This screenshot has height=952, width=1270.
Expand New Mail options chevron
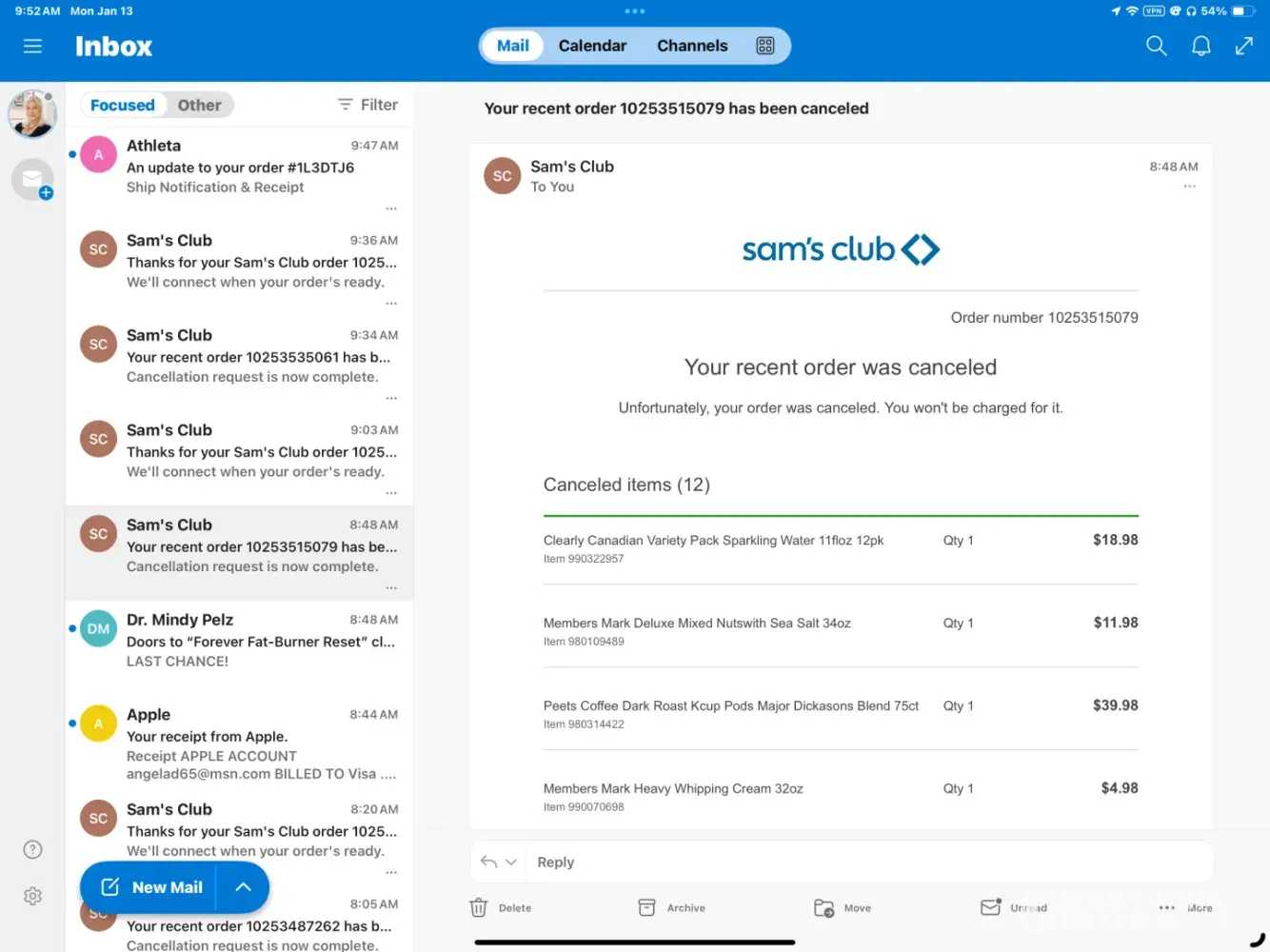tap(243, 886)
